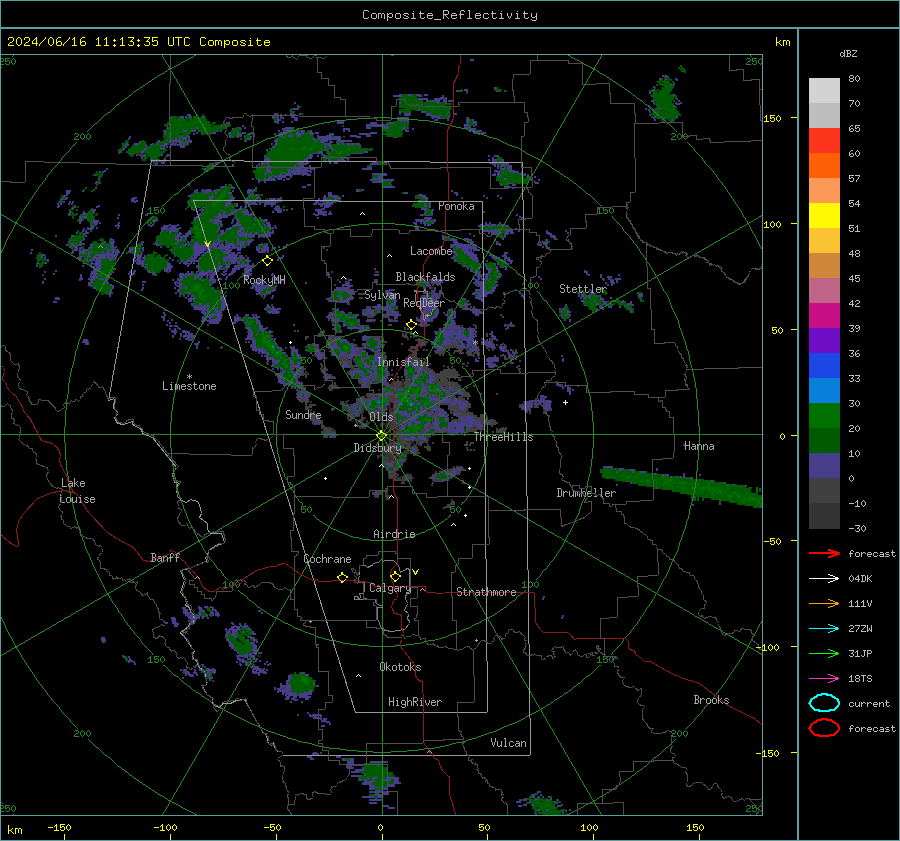Select the light blue swatch between 33 and 30
The height and width of the screenshot is (841, 900).
coord(824,390)
